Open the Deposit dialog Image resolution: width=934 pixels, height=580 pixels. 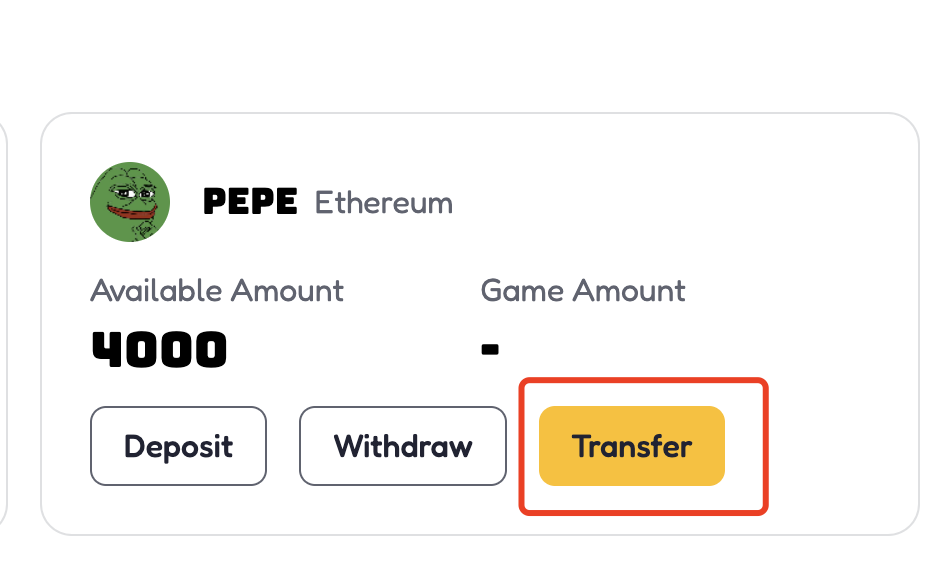178,446
